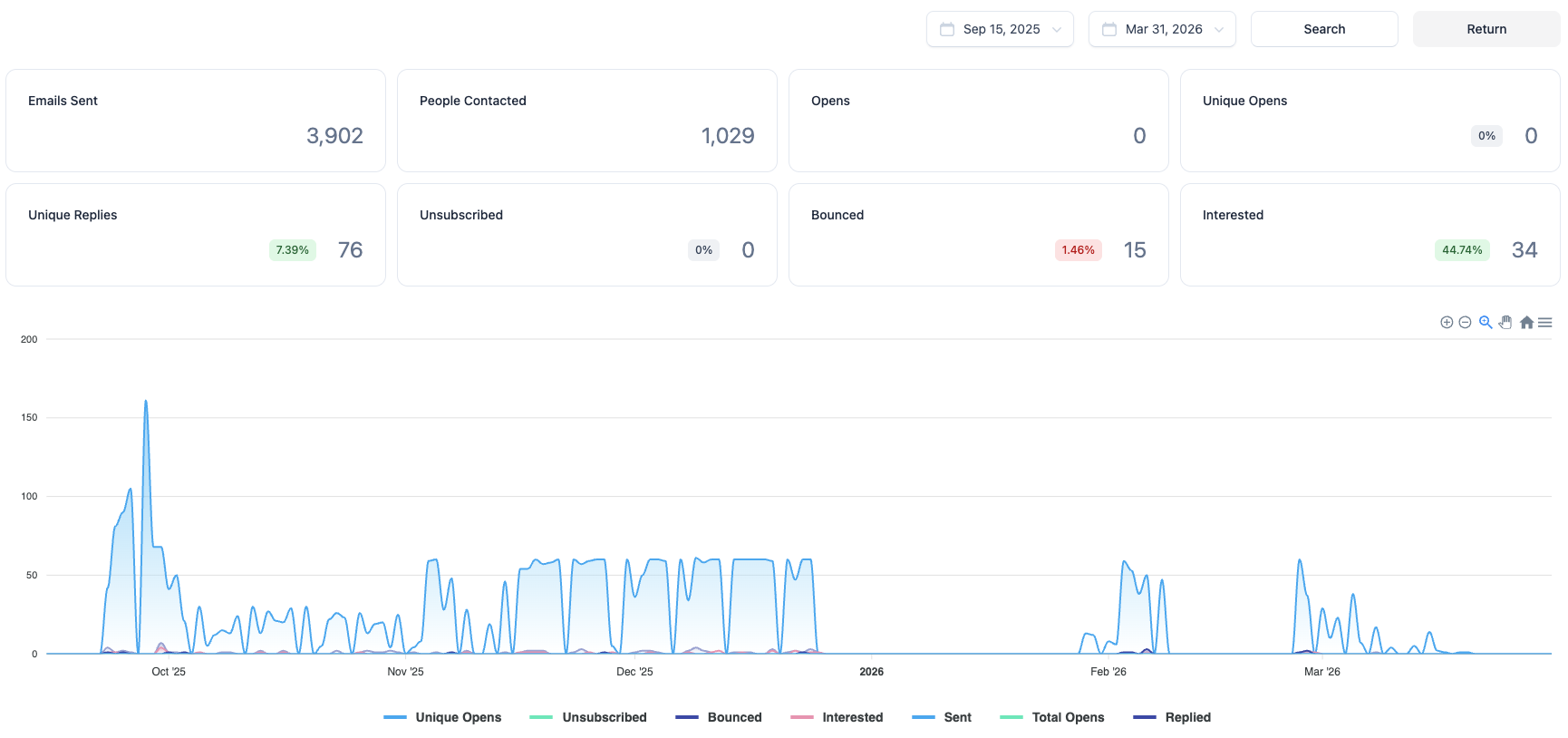This screenshot has width=1568, height=738.
Task: Click the 150 y-axis label
Action: [29, 418]
